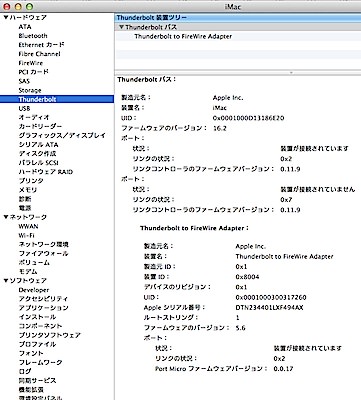Click the pane splitter handle
Viewport: 361px width, 400px height.
291,73
